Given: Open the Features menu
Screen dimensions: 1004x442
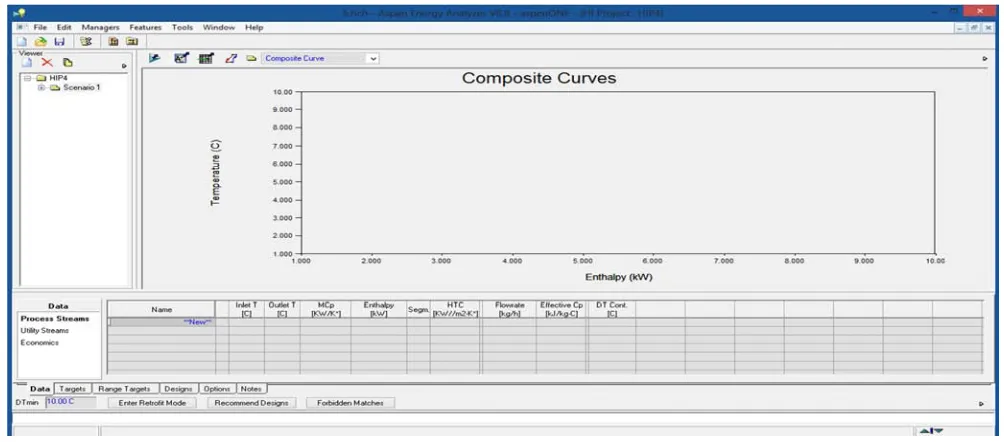Looking at the screenshot, I should (x=145, y=28).
